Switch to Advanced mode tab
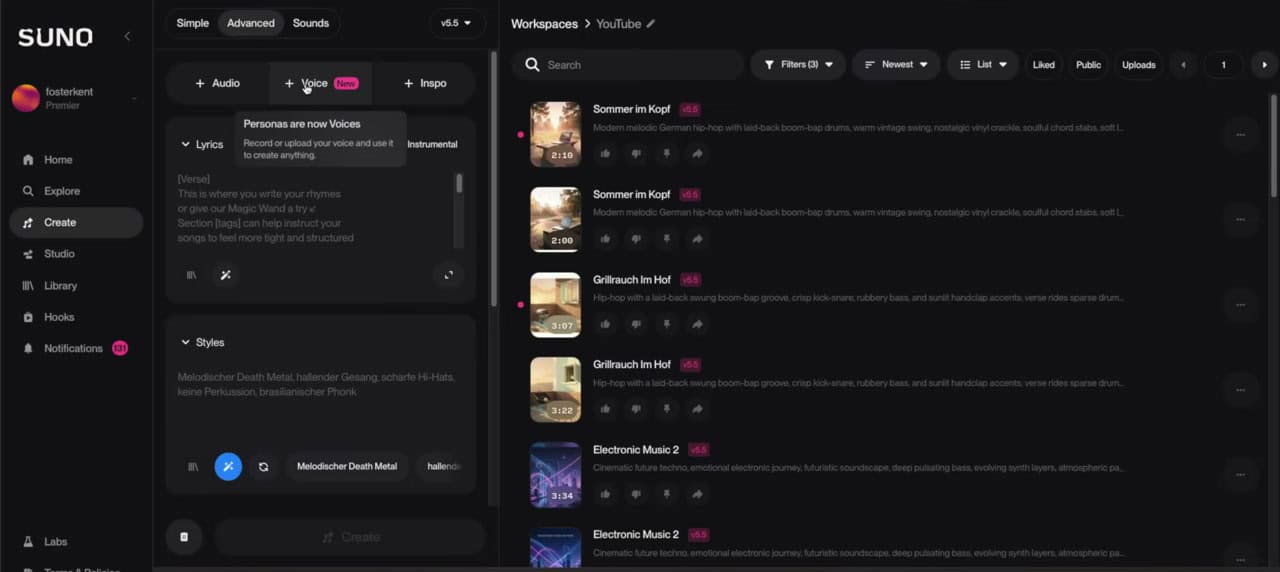1280x572 pixels. (251, 23)
